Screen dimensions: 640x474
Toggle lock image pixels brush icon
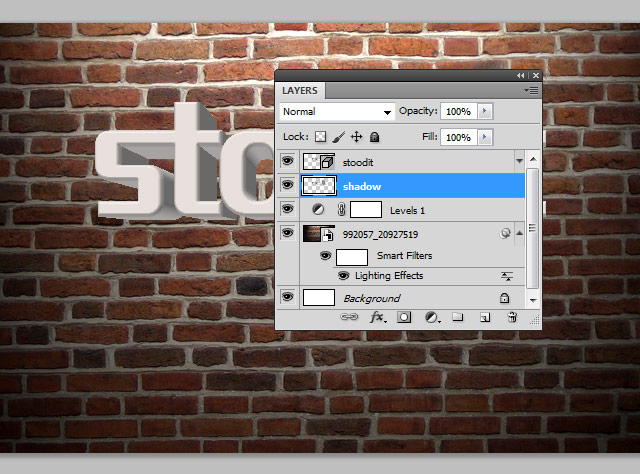point(338,137)
